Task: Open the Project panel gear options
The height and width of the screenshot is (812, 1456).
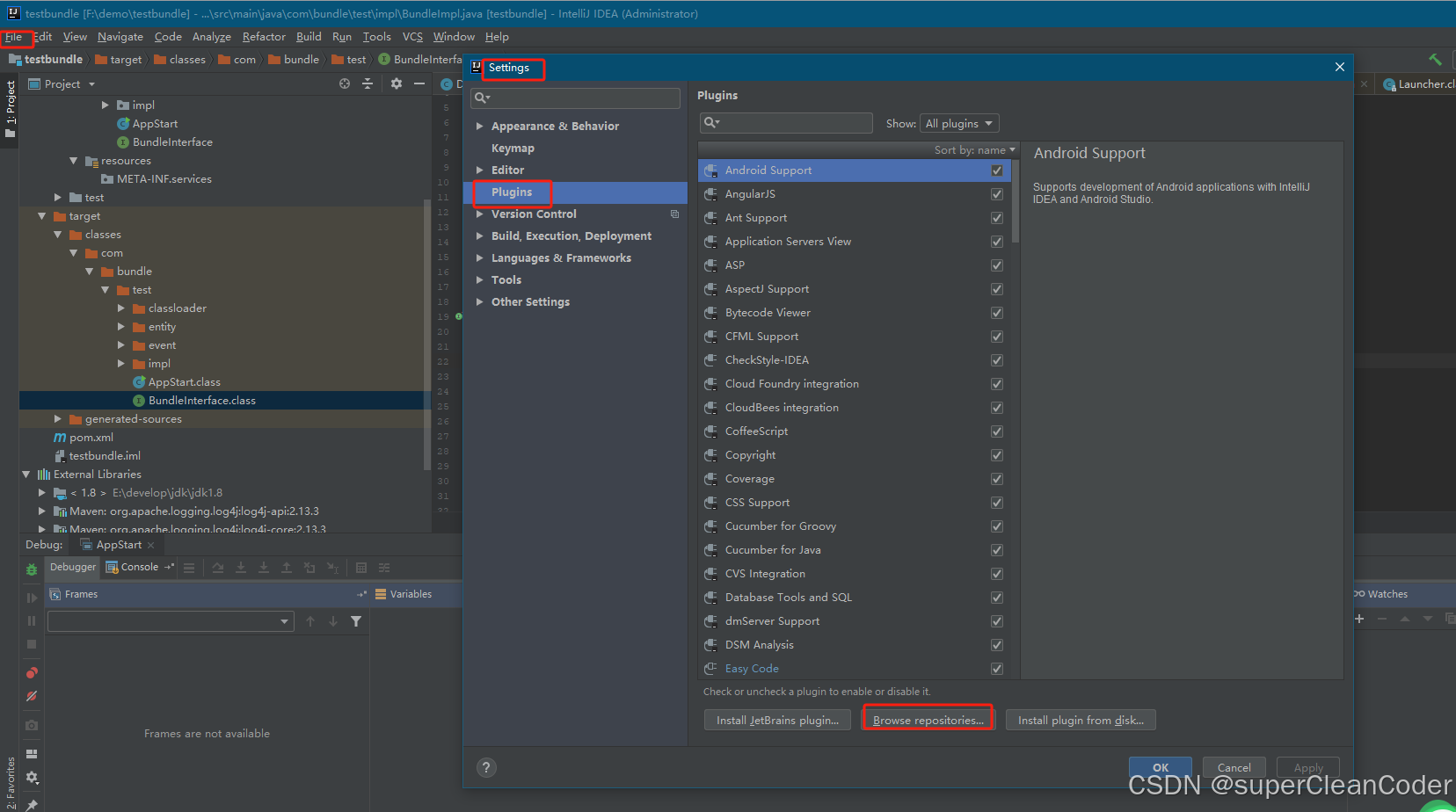Action: (x=397, y=83)
